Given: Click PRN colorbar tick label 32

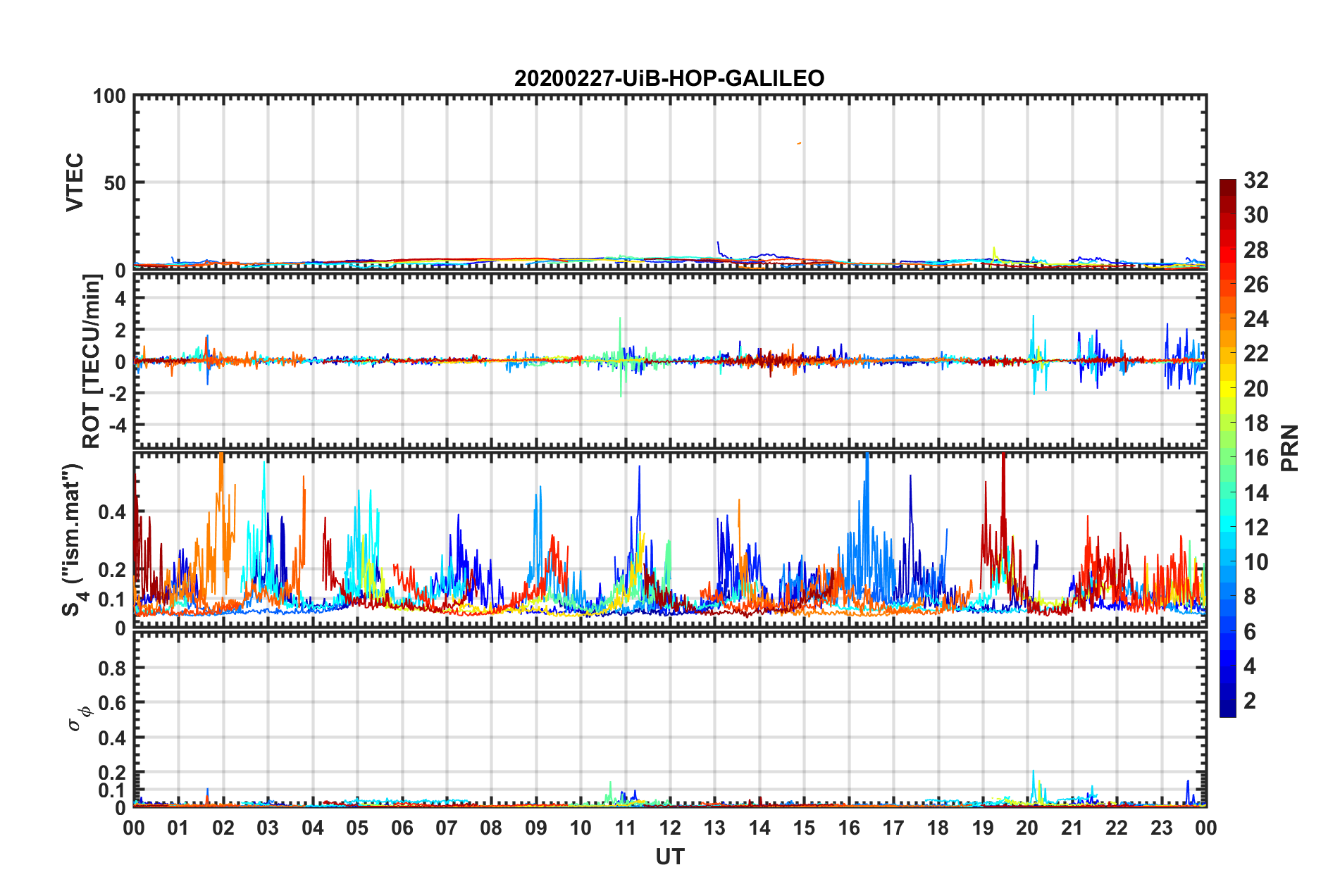Looking at the screenshot, I should pos(1256,180).
